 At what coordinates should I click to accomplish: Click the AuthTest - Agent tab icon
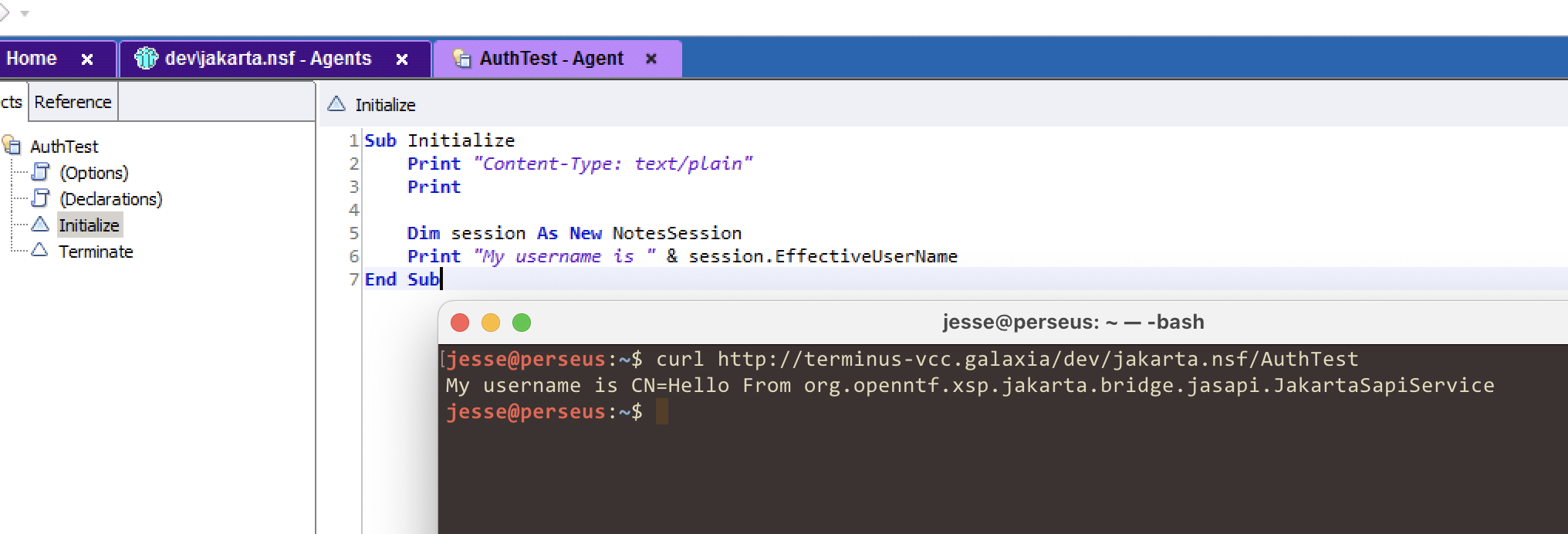(462, 59)
